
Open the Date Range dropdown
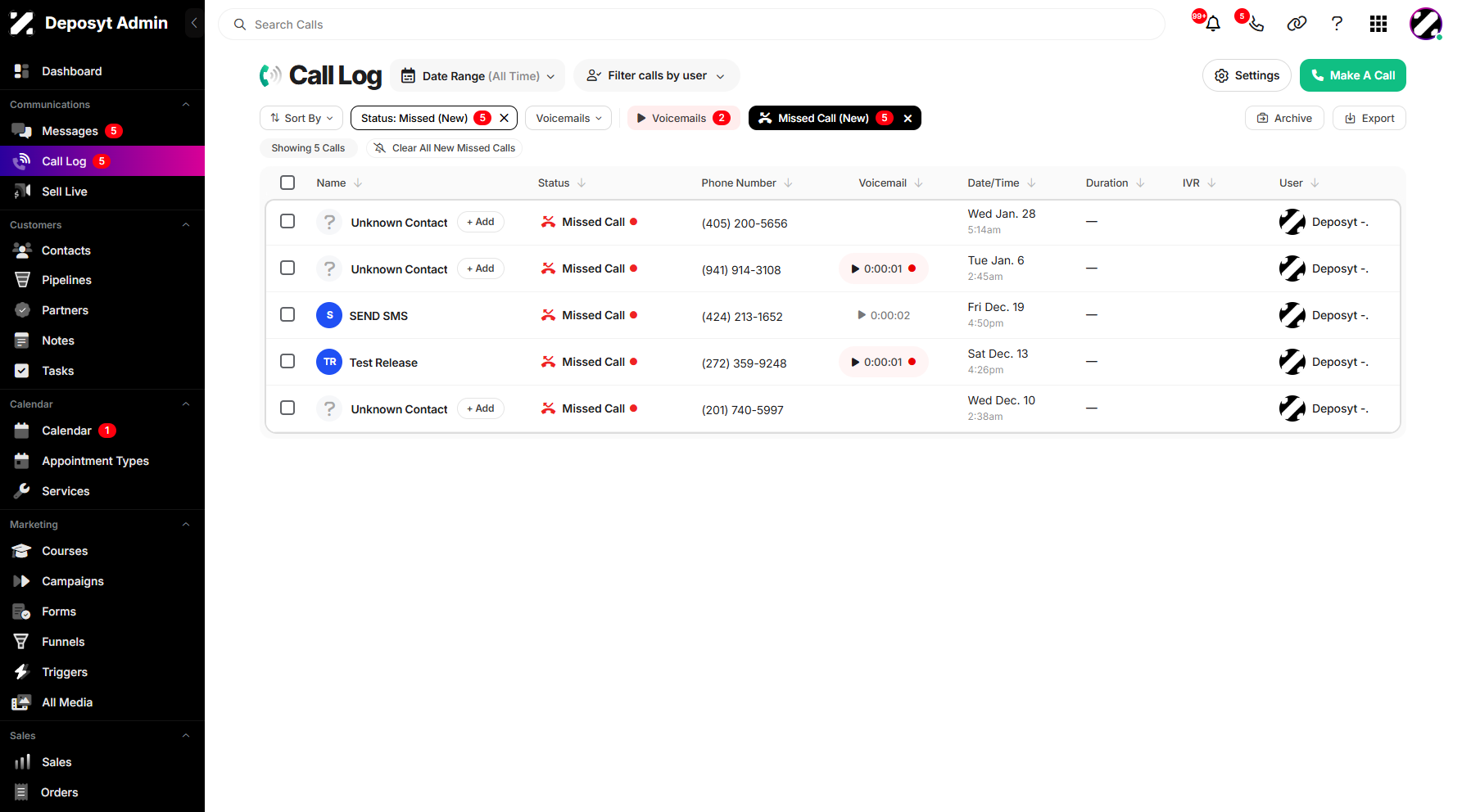(478, 76)
